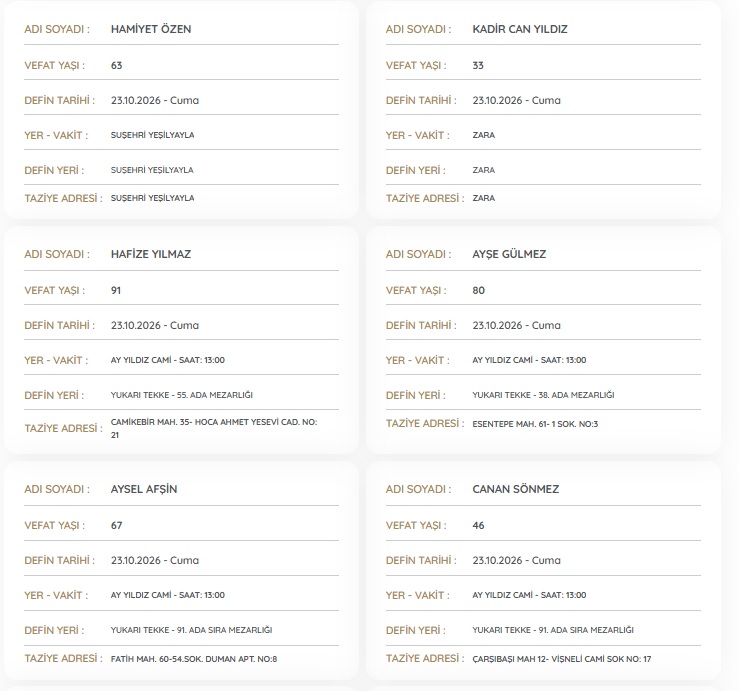Click ZARA in the Defin Yeri row

[484, 170]
